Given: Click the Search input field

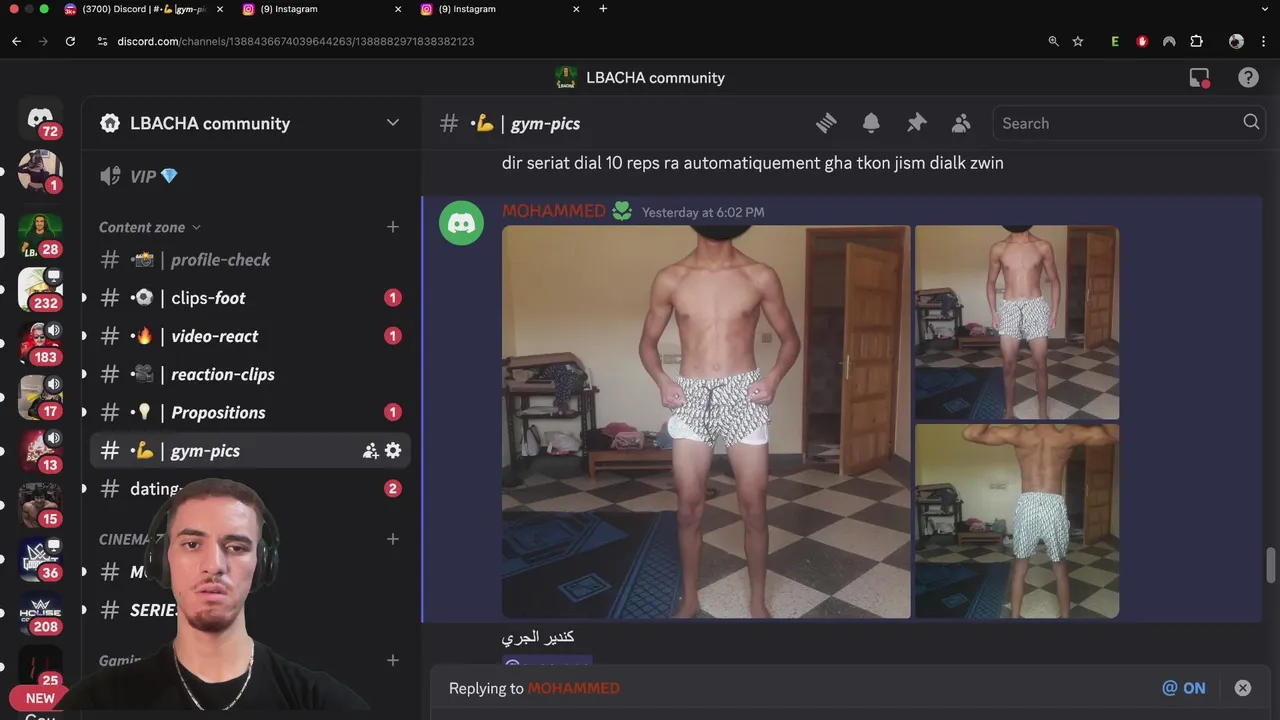Looking at the screenshot, I should click(1127, 123).
